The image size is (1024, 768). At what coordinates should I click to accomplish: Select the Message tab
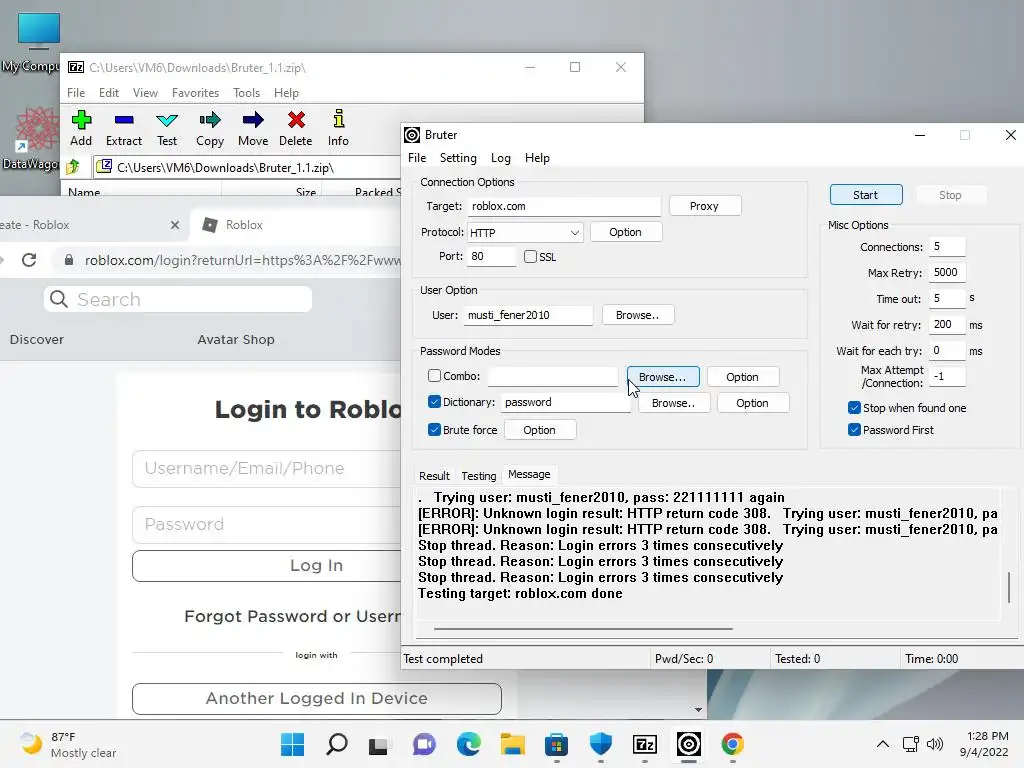[x=529, y=474]
